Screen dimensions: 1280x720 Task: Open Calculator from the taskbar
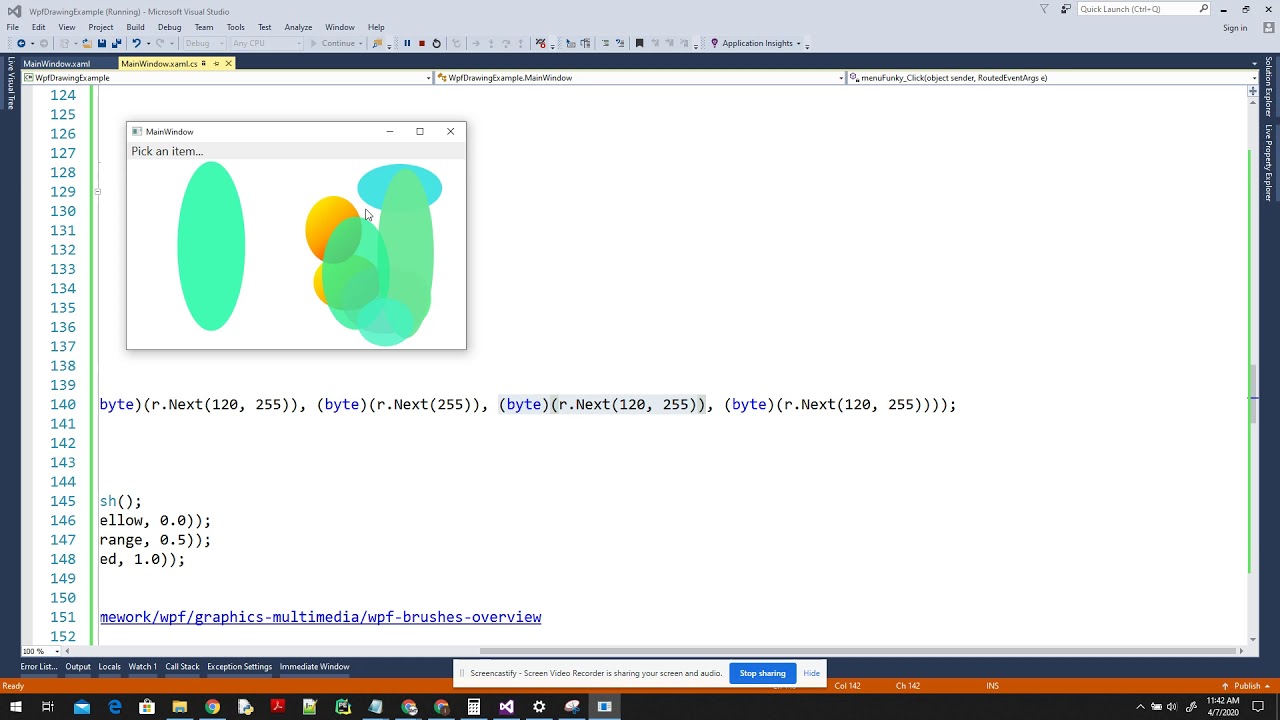click(x=474, y=707)
